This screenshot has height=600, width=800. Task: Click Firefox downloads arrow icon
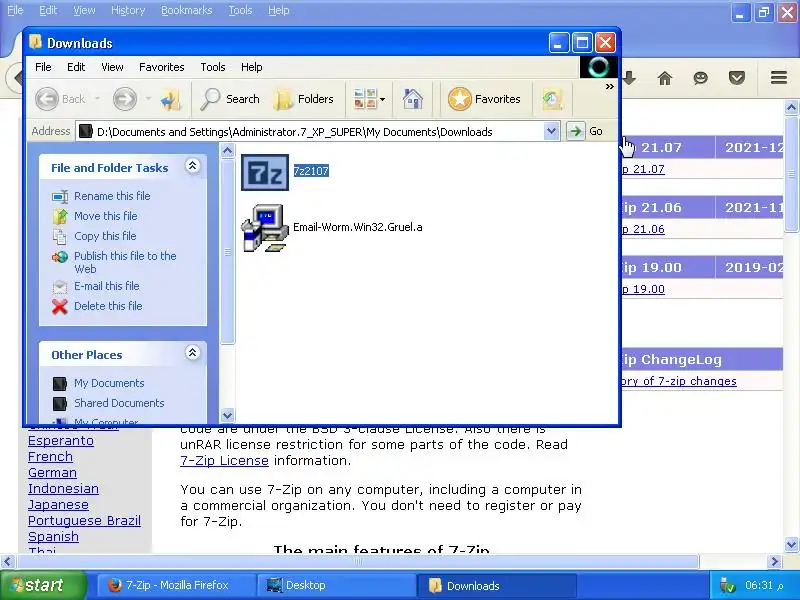point(629,78)
